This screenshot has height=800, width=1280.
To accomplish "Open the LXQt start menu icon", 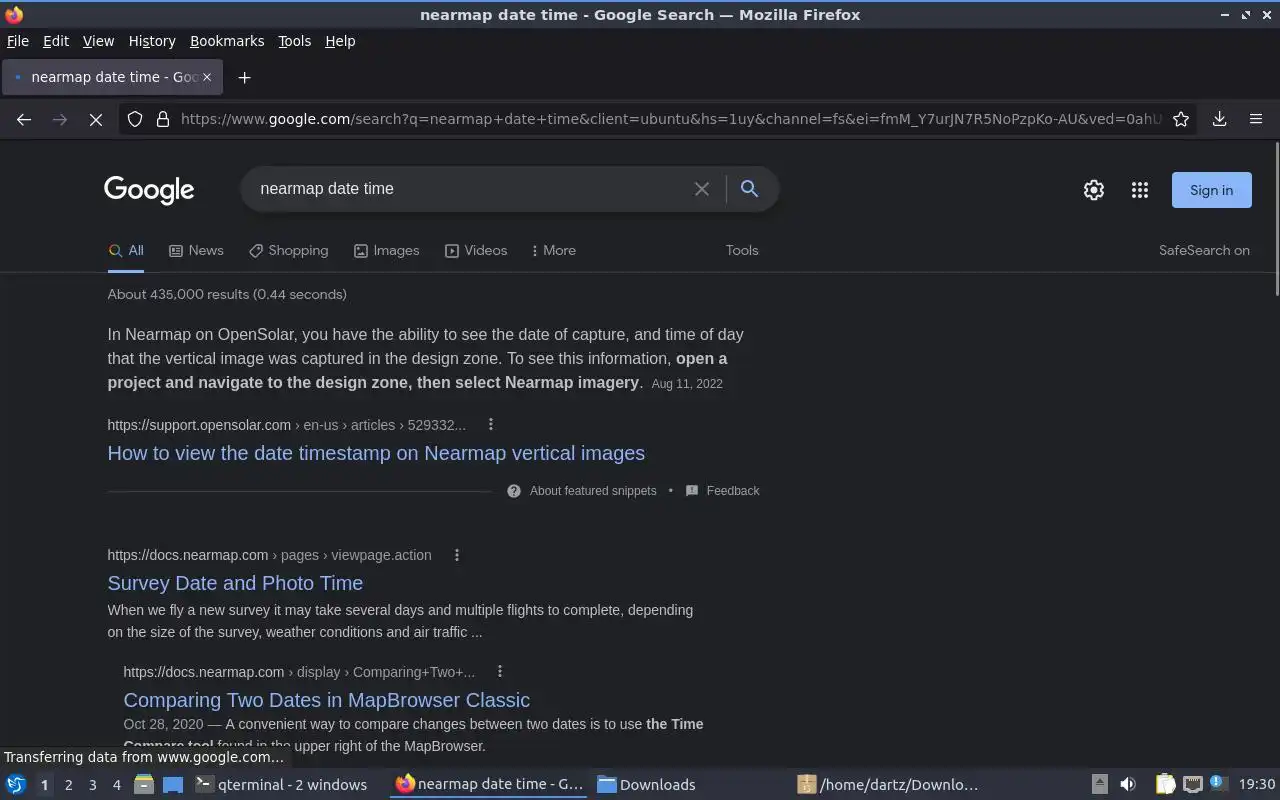I will tap(16, 785).
